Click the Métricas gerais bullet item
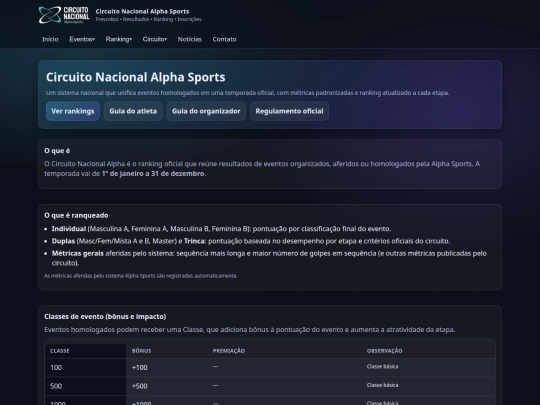540x405 pixels. [x=269, y=258]
